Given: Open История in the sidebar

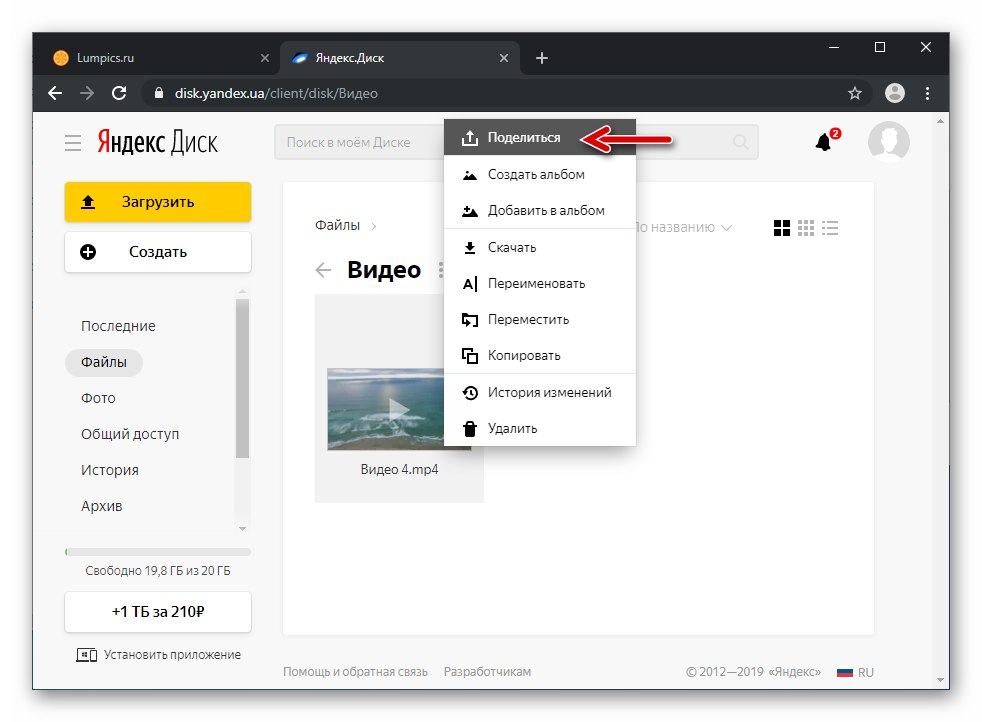Looking at the screenshot, I should pyautogui.click(x=110, y=470).
